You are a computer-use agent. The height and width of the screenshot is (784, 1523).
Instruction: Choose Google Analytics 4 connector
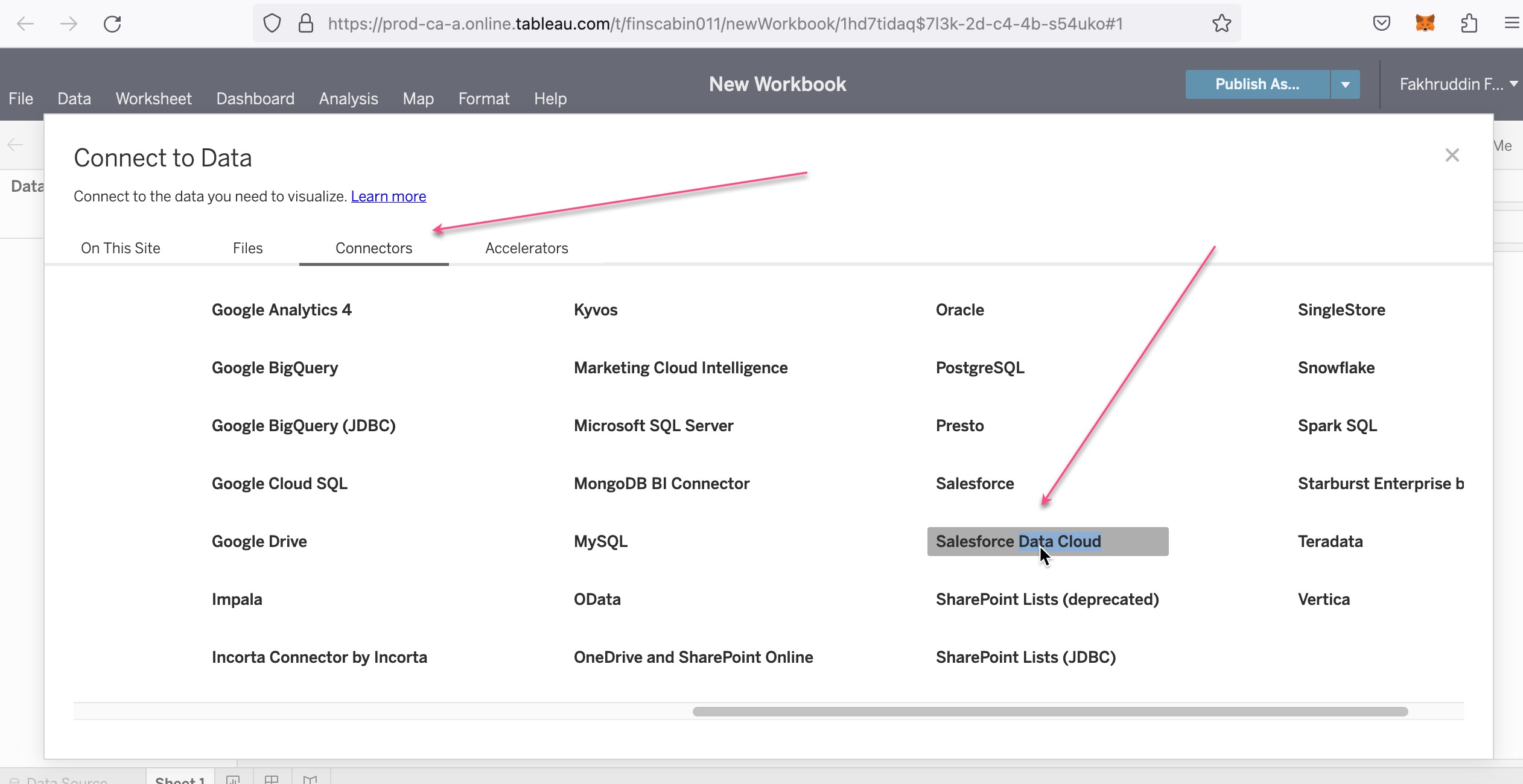click(x=282, y=310)
